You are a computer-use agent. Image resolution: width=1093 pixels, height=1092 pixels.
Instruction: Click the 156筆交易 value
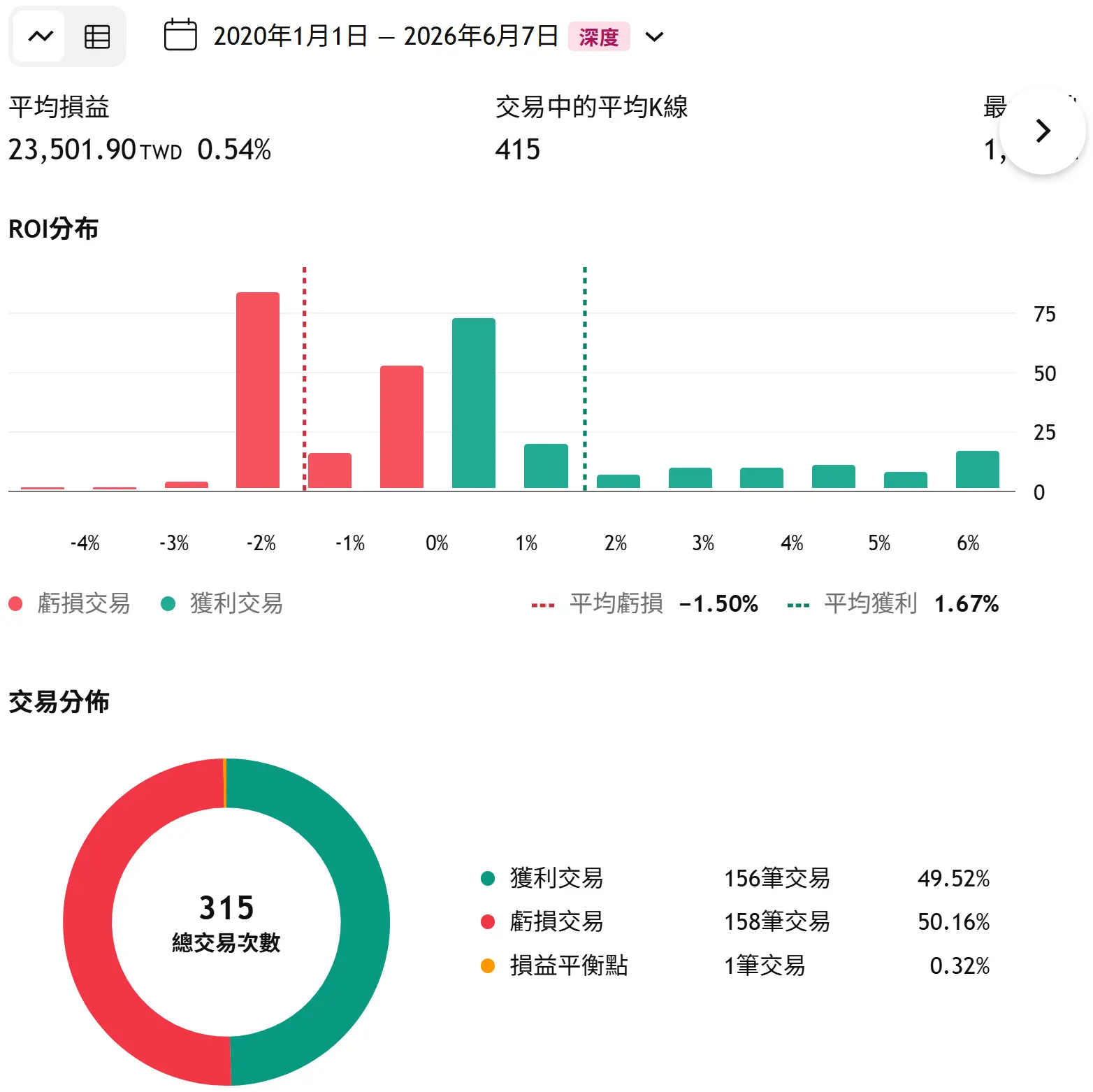pyautogui.click(x=777, y=878)
